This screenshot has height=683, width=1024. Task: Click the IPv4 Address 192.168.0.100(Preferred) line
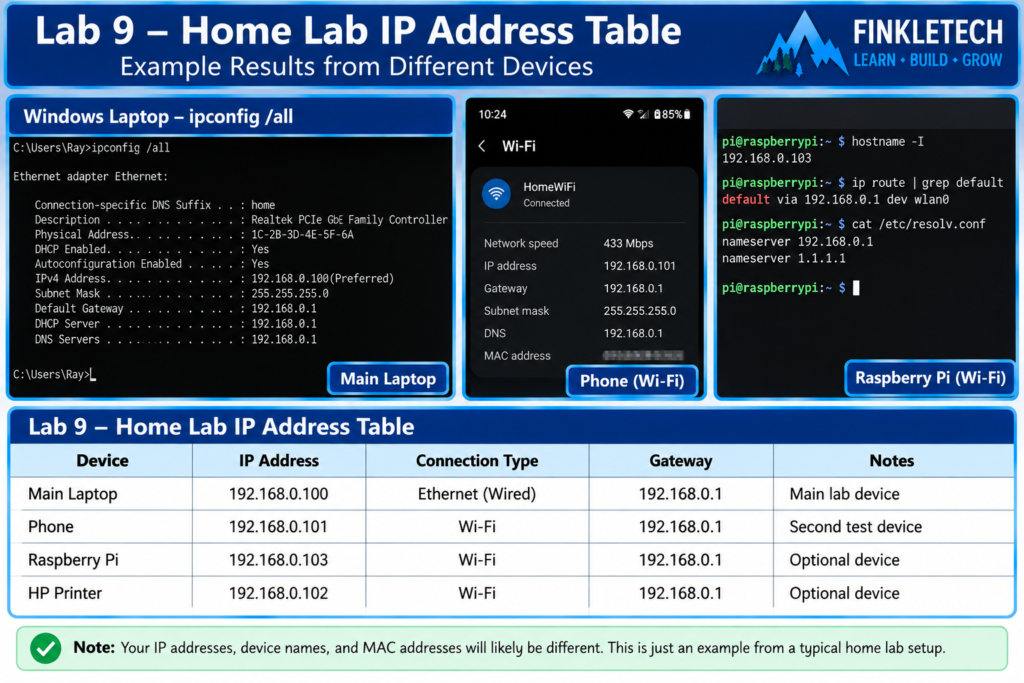(x=214, y=279)
